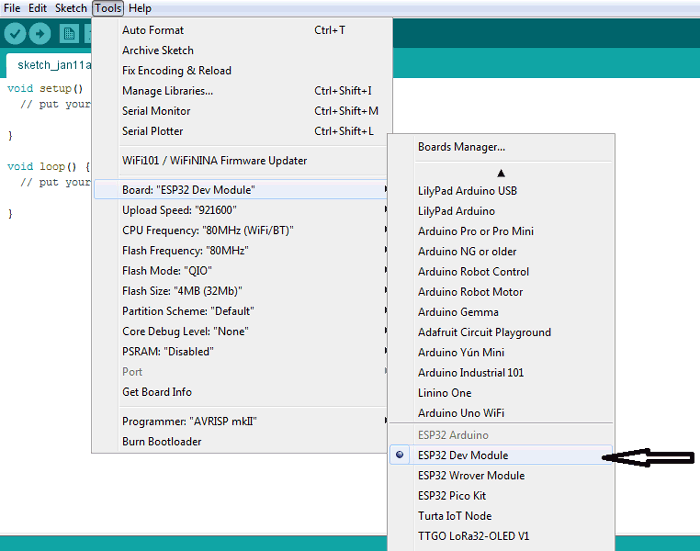Image resolution: width=700 pixels, height=551 pixels.
Task: Open Serial Monitor from the menu
Action: pyautogui.click(x=156, y=111)
